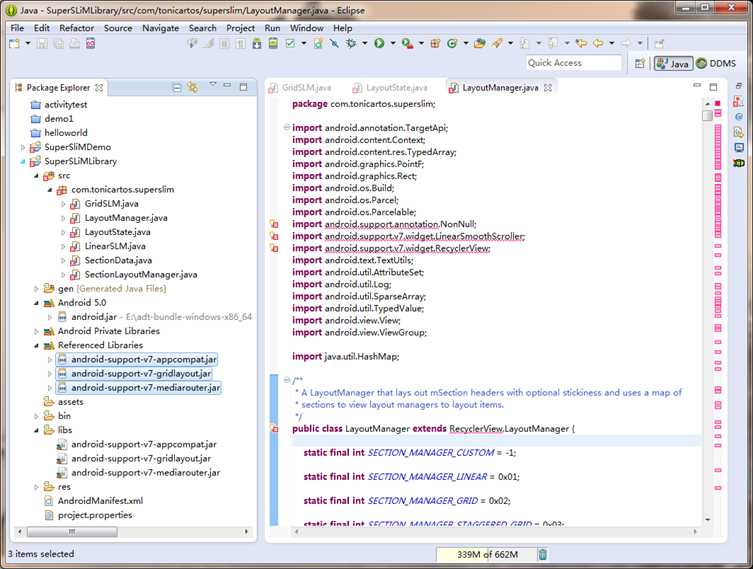Screen dimensions: 753x569
Task: Select the Java perspective button
Action: [673, 63]
